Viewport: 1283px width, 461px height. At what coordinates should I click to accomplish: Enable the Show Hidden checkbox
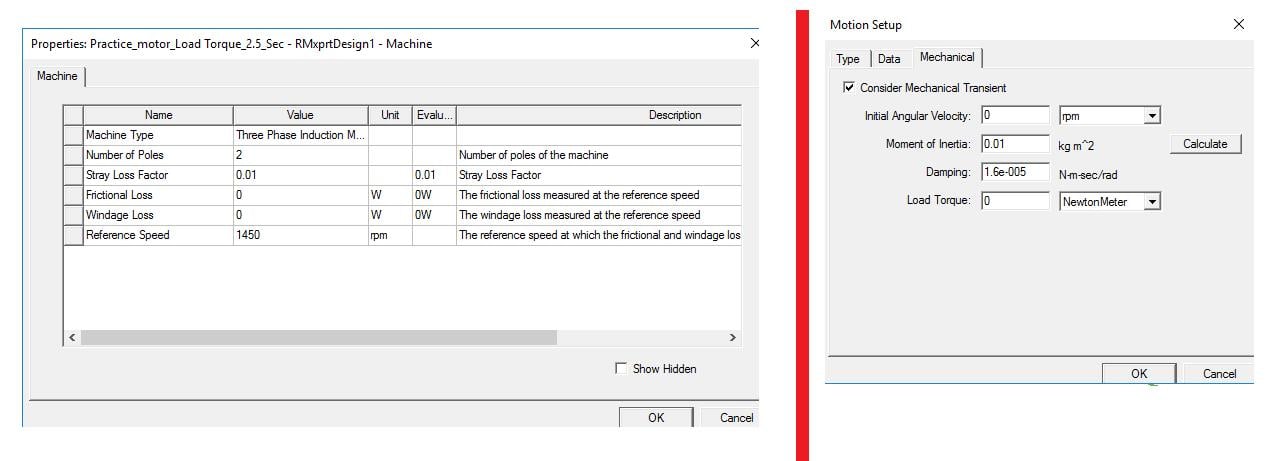coord(621,369)
